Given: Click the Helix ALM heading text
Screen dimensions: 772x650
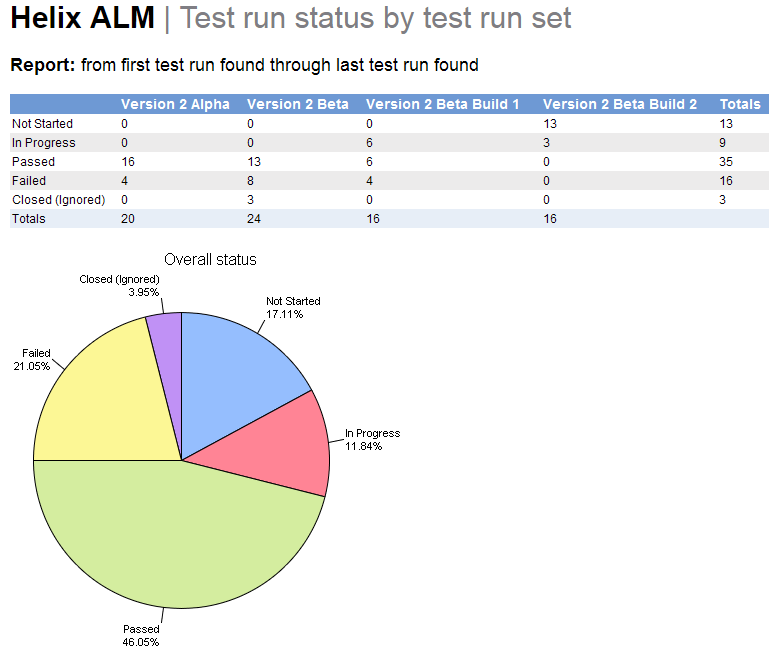Looking at the screenshot, I should click(x=83, y=19).
